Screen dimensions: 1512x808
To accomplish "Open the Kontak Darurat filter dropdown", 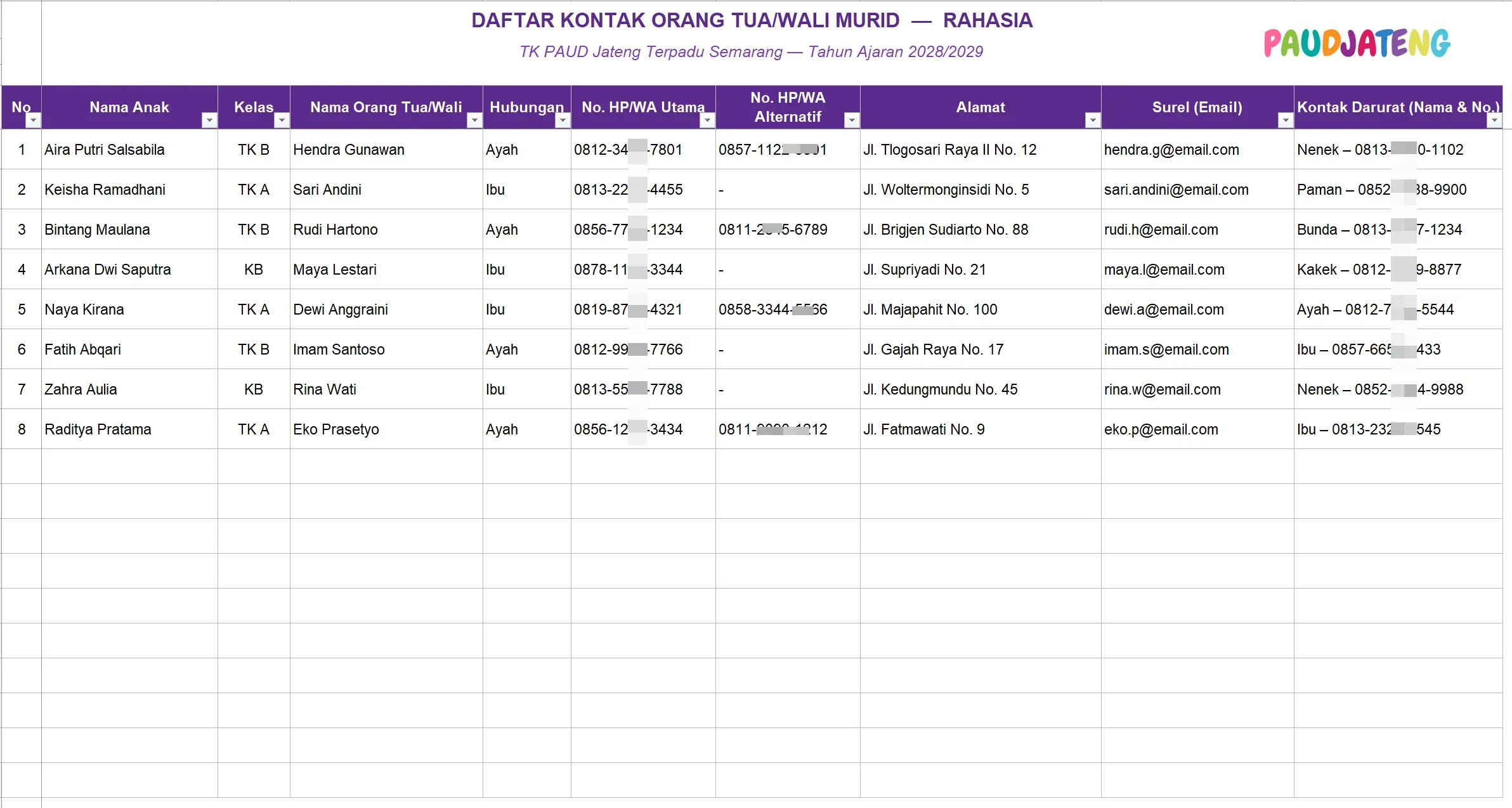I will pos(1495,120).
